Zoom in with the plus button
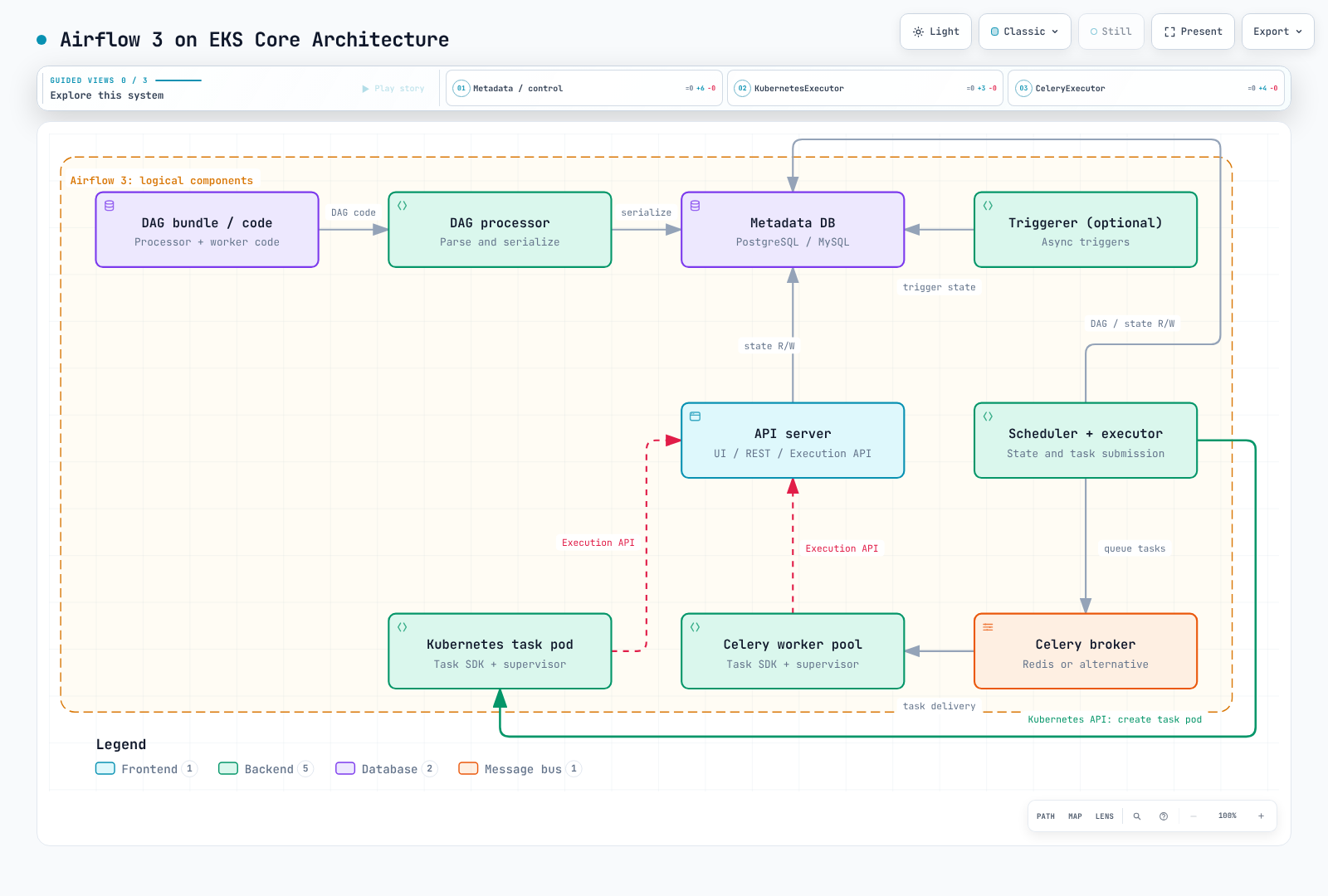The width and height of the screenshot is (1328, 896). [x=1261, y=816]
